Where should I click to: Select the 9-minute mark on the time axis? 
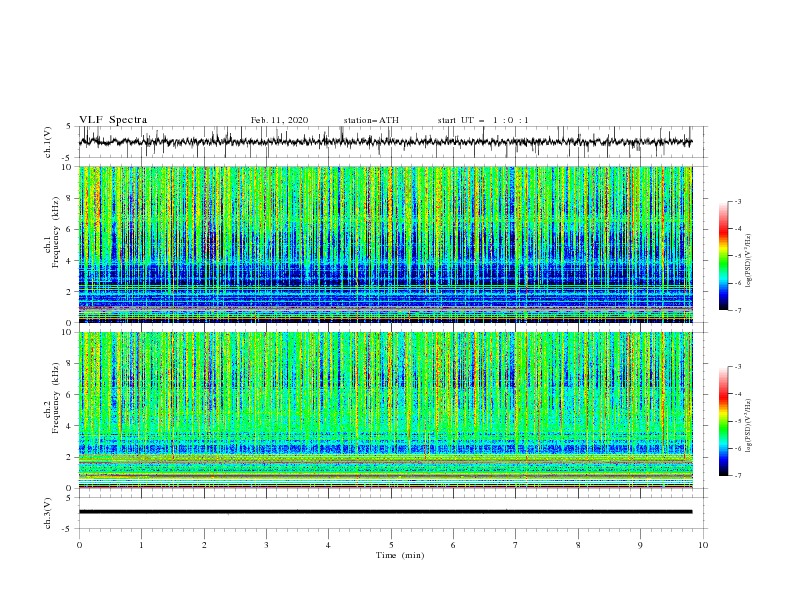[x=641, y=545]
